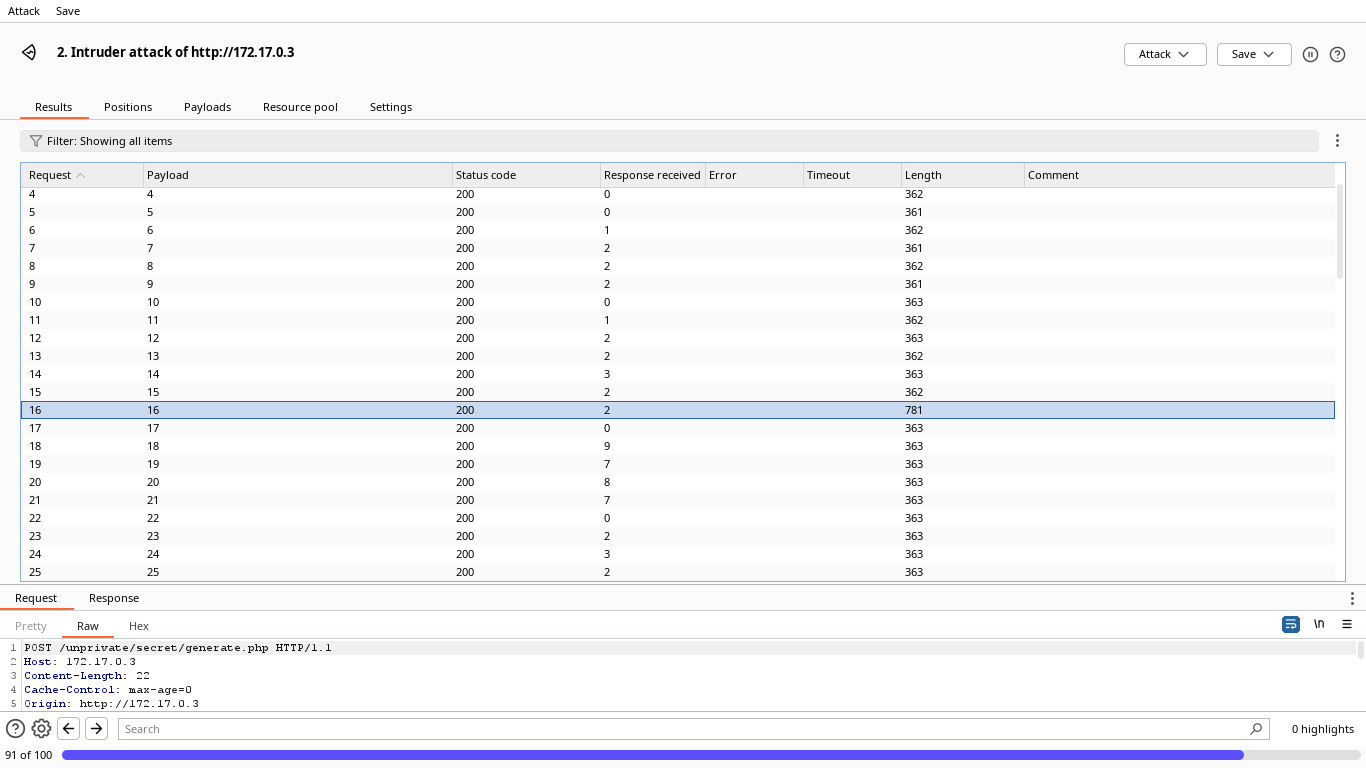The width and height of the screenshot is (1366, 768).
Task: Go to the previous search match arrow
Action: pyautogui.click(x=68, y=728)
